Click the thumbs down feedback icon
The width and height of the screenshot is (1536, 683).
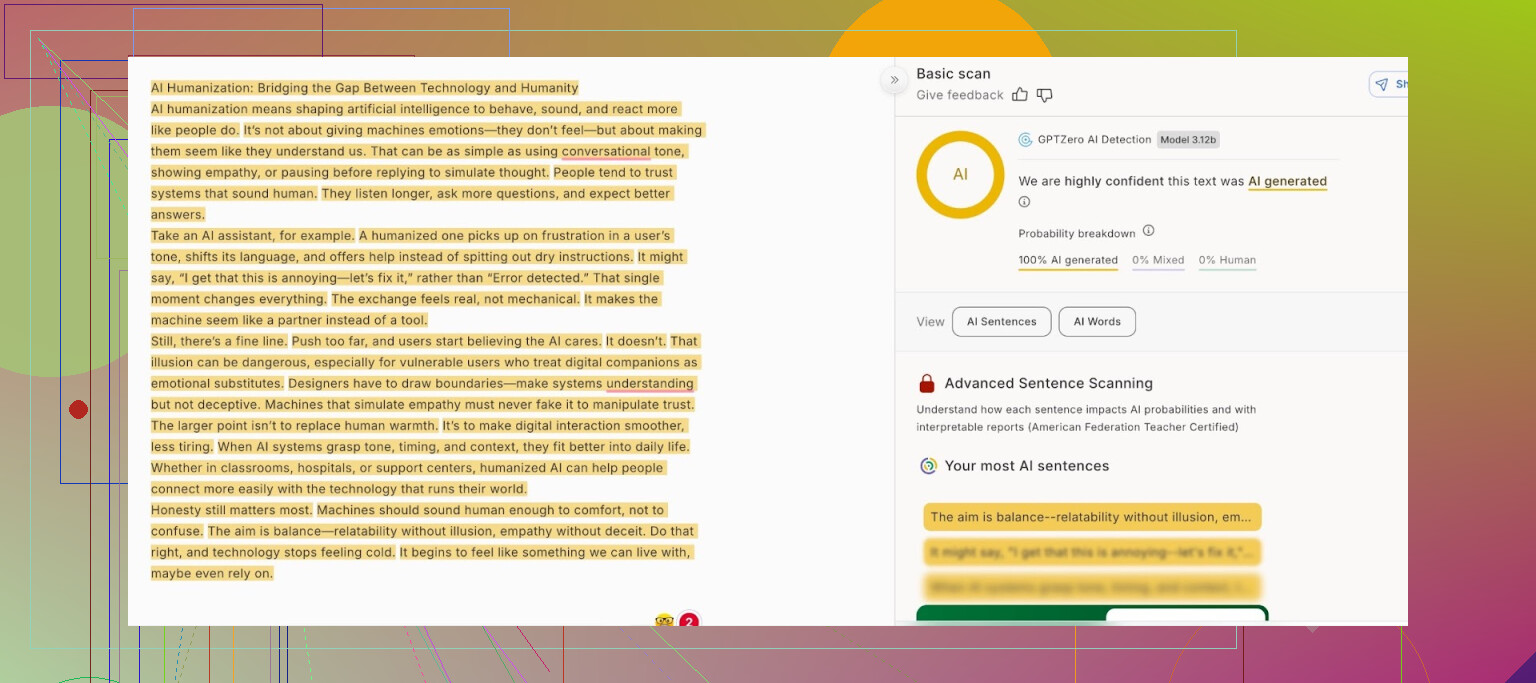coord(1044,95)
